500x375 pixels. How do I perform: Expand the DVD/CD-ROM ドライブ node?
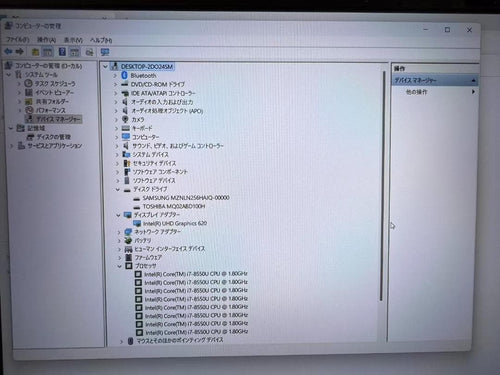[115, 85]
